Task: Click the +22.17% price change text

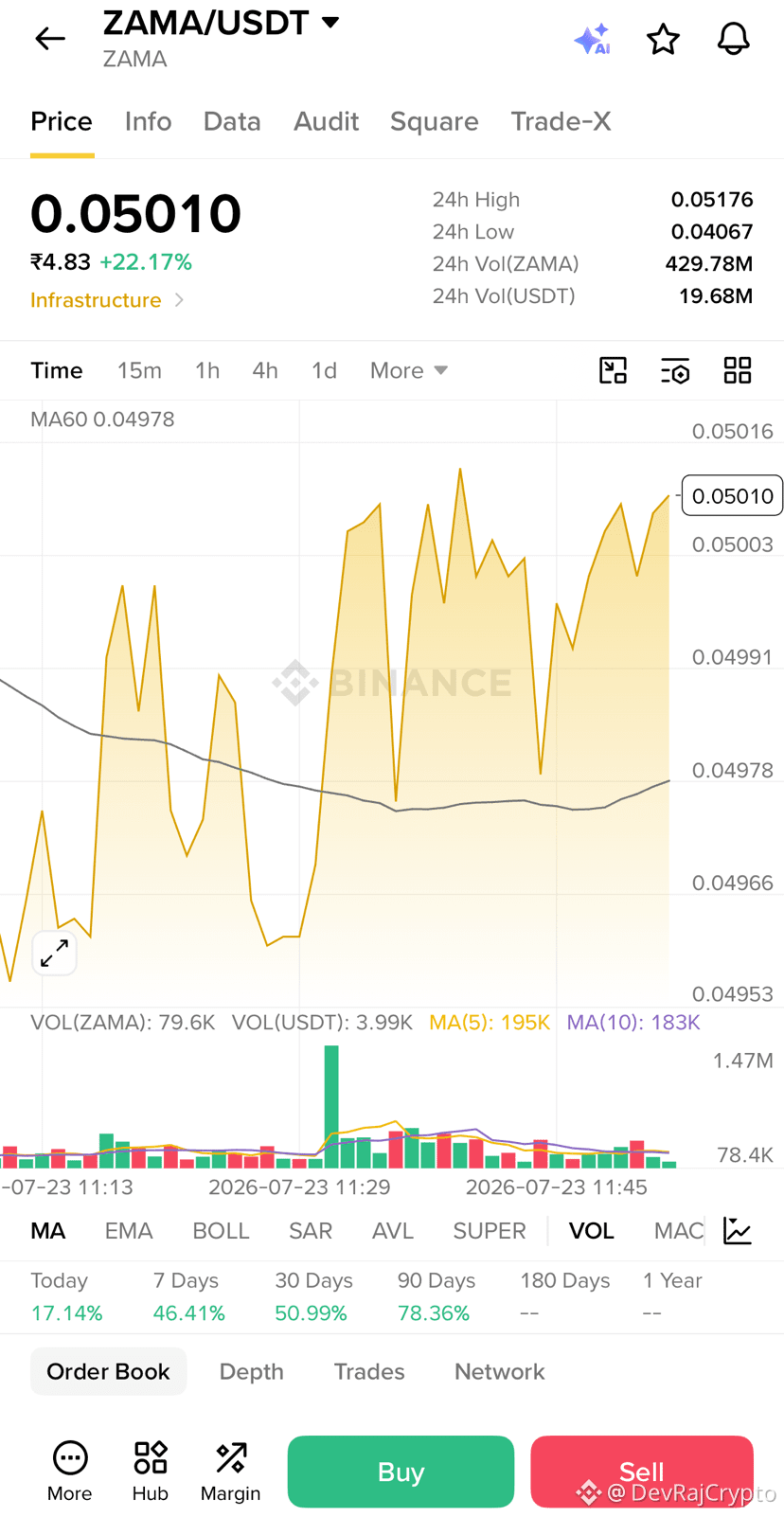Action: click(146, 262)
